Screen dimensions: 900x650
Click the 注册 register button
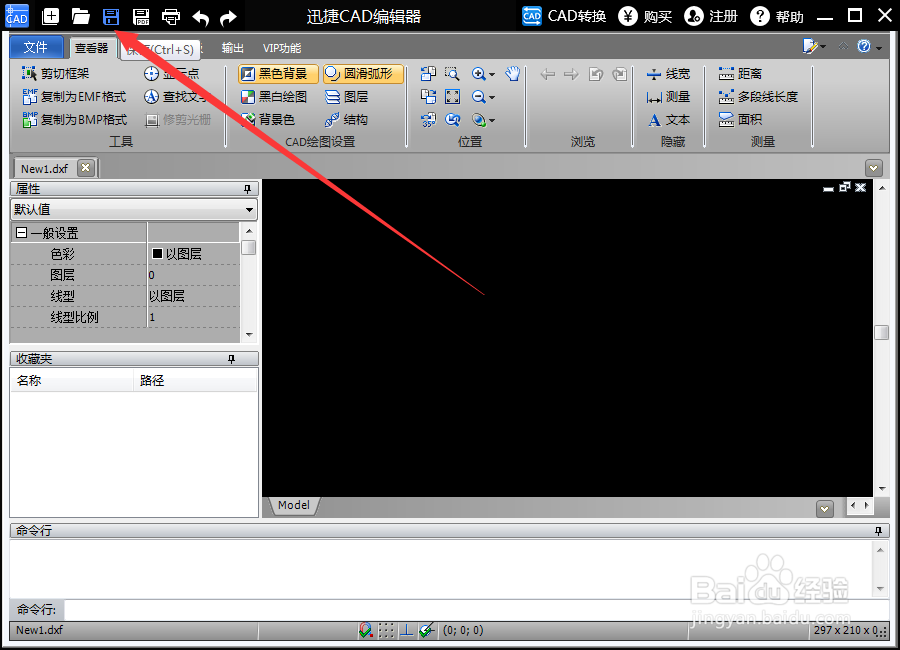point(711,16)
